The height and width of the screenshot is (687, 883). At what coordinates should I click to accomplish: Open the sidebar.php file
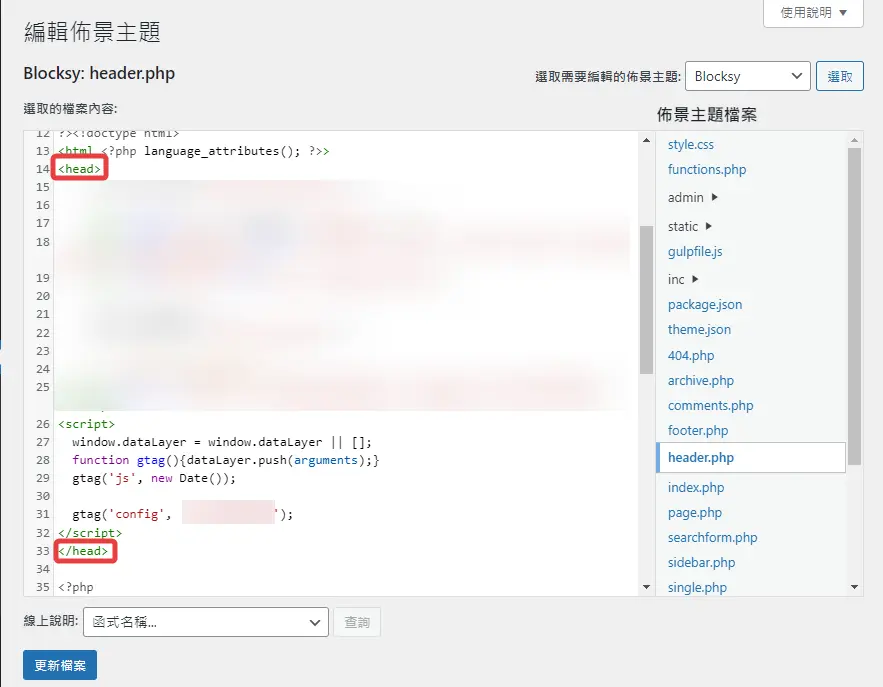coord(702,563)
